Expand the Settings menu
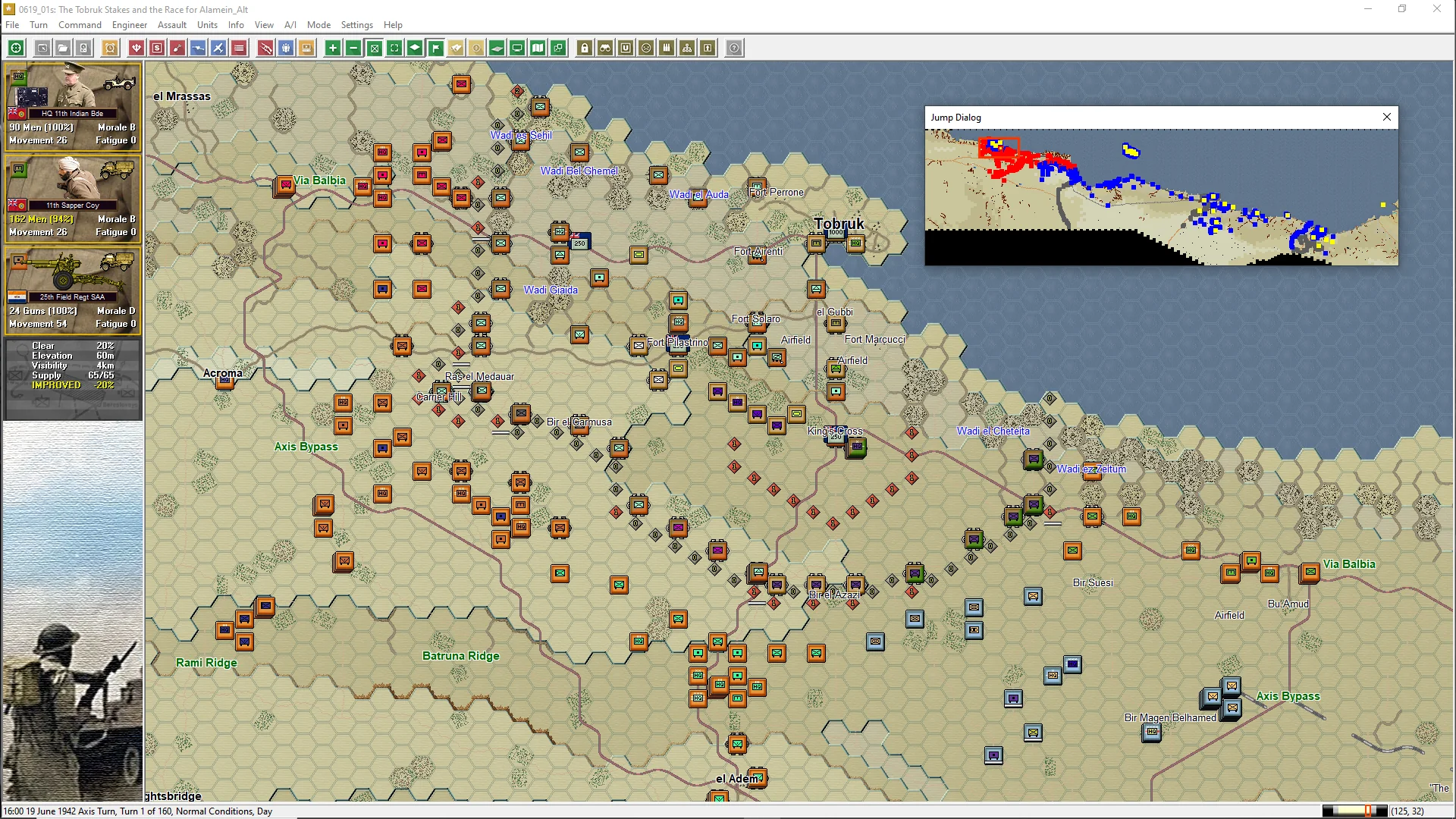 coord(356,24)
